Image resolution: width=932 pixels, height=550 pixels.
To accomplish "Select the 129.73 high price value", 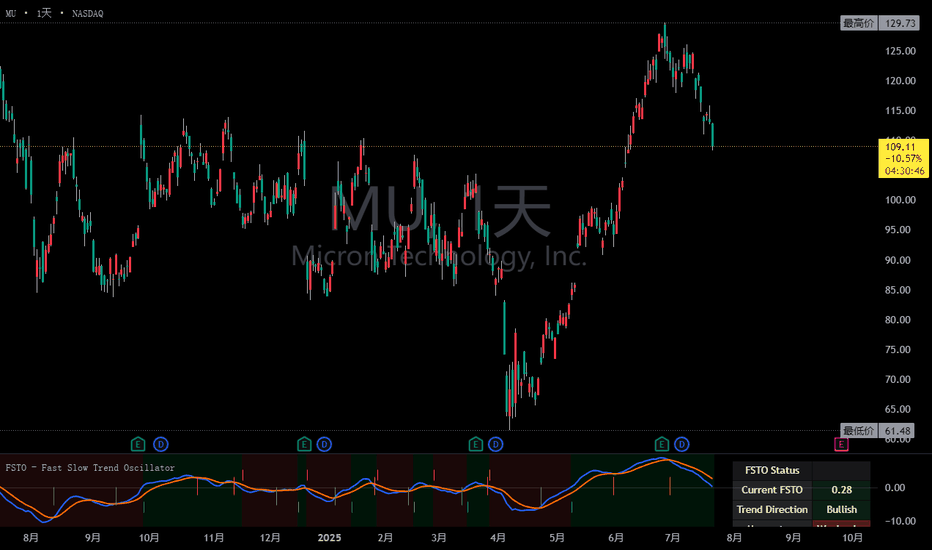I will pyautogui.click(x=899, y=23).
